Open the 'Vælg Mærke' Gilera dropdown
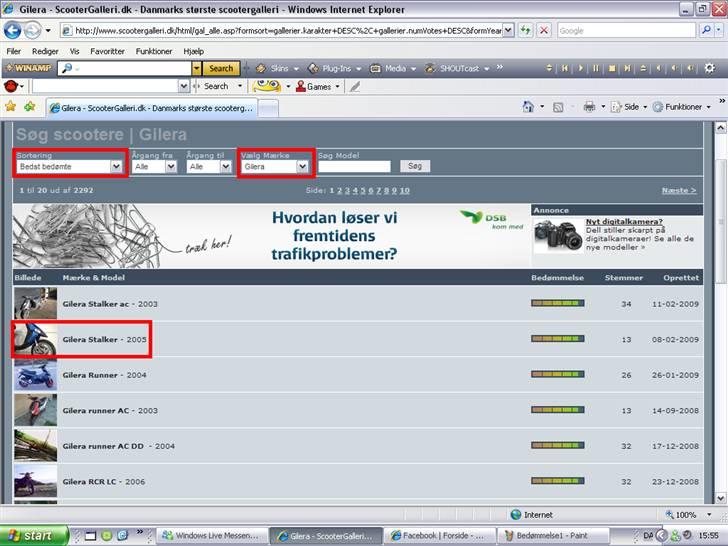 click(276, 167)
